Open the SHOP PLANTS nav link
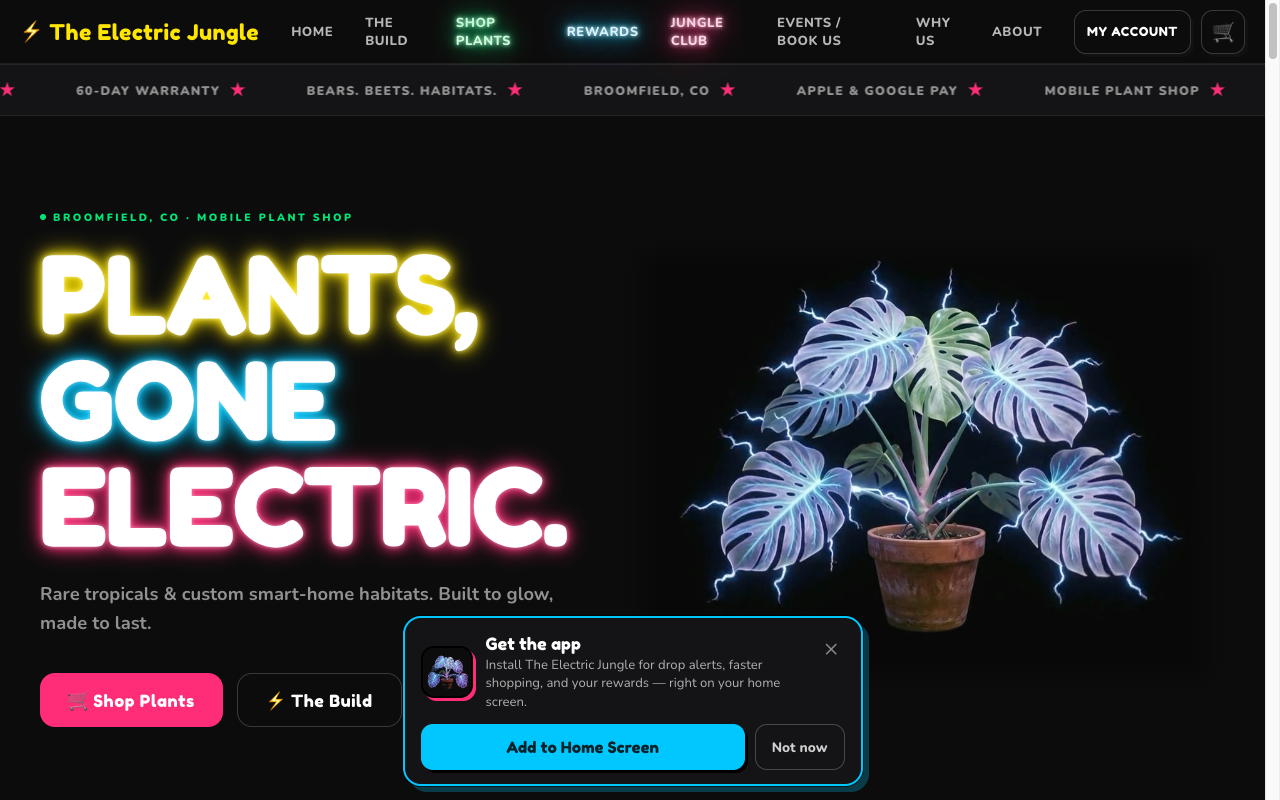Screen dimensions: 1280x800 (483, 32)
